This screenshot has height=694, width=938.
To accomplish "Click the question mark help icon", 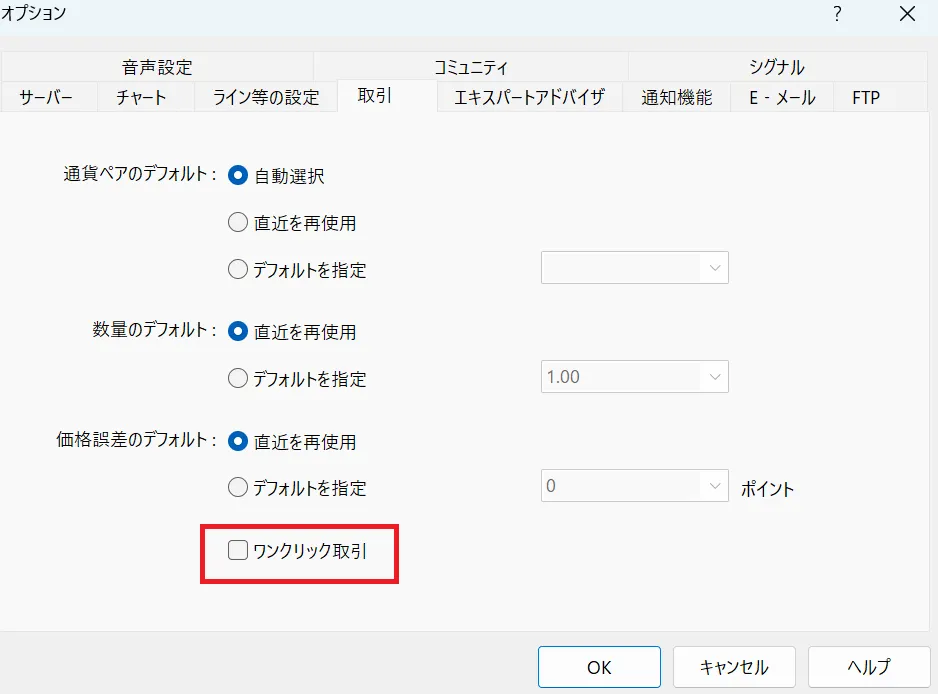I will [x=838, y=14].
